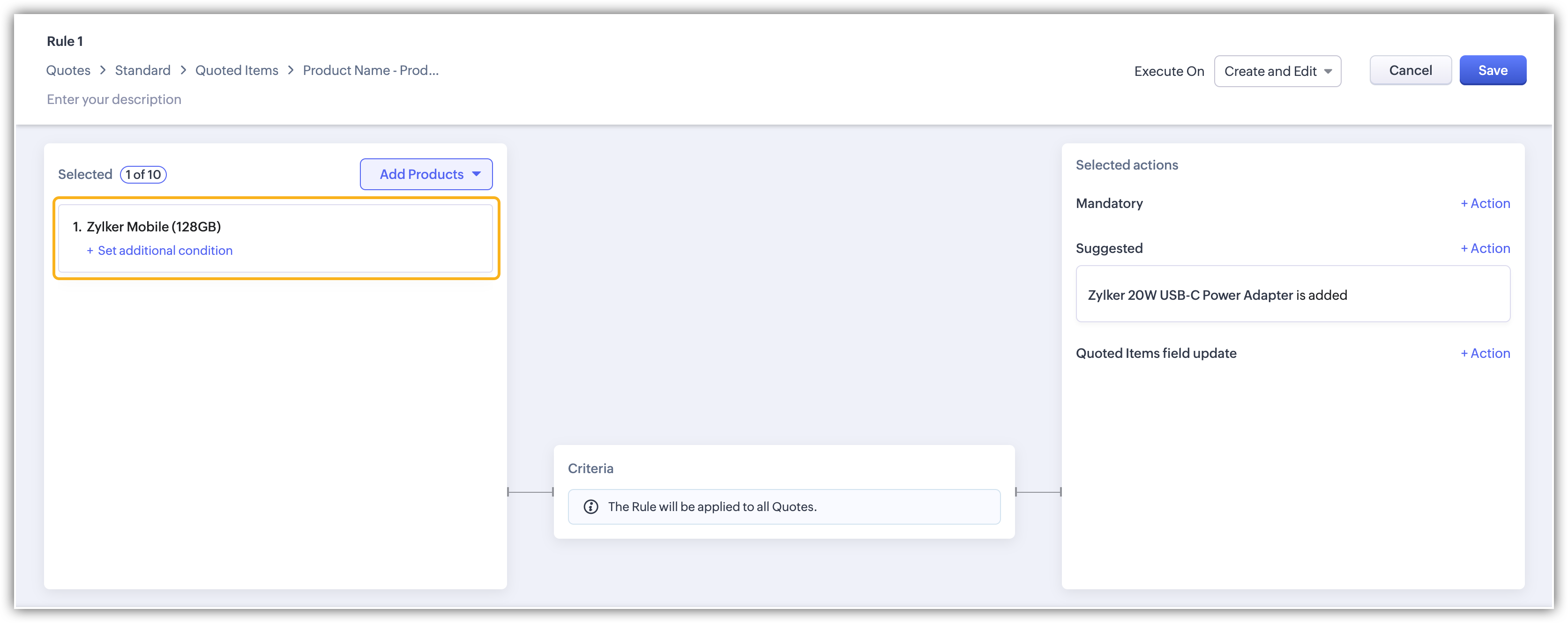Add an action under Mandatory
This screenshot has height=623, width=1568.
click(1485, 203)
